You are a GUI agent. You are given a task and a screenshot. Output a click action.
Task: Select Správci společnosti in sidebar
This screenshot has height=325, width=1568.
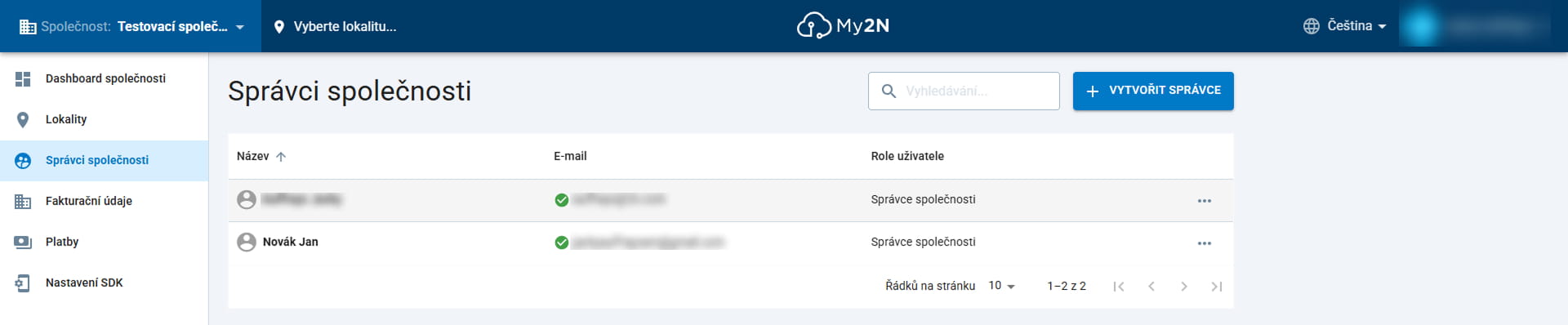point(104,160)
